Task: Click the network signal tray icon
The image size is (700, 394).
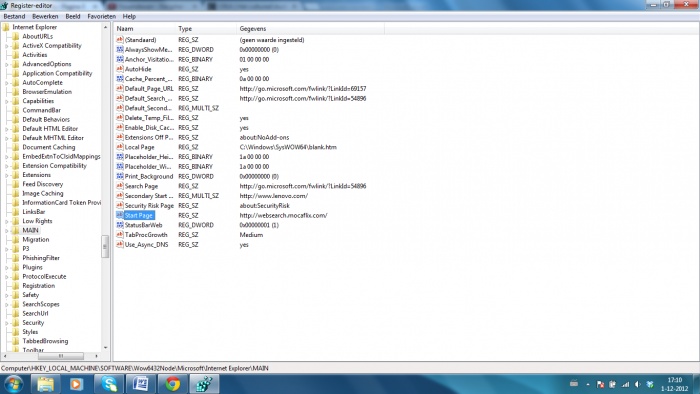Action: (x=625, y=384)
